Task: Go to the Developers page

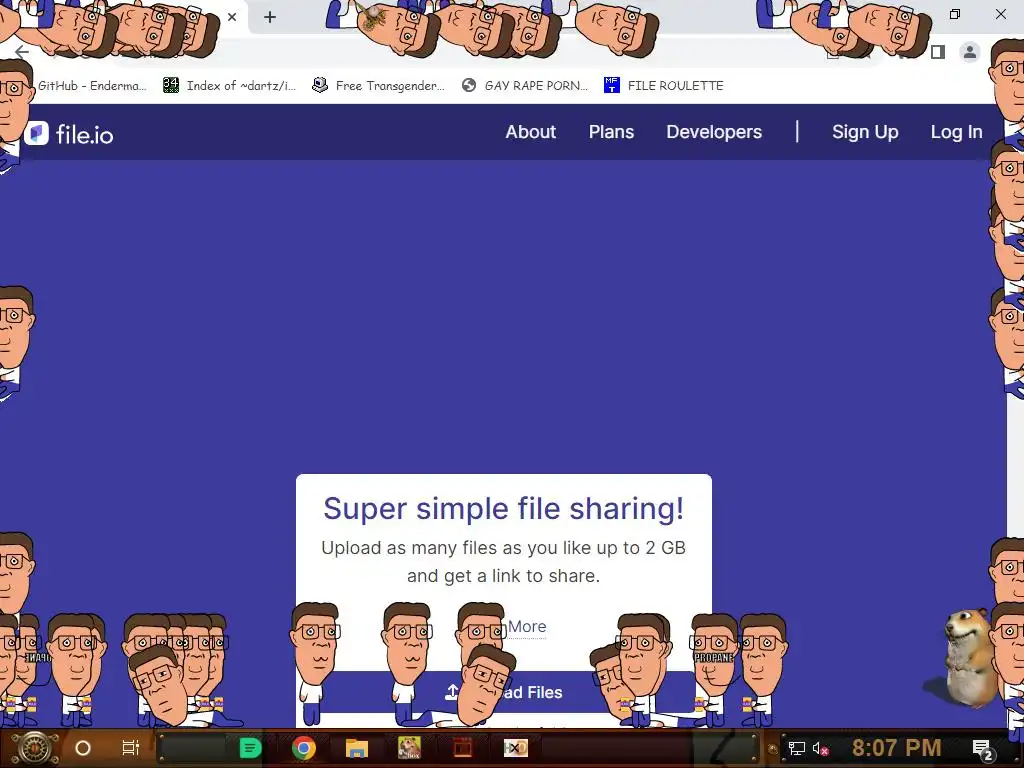Action: click(714, 132)
